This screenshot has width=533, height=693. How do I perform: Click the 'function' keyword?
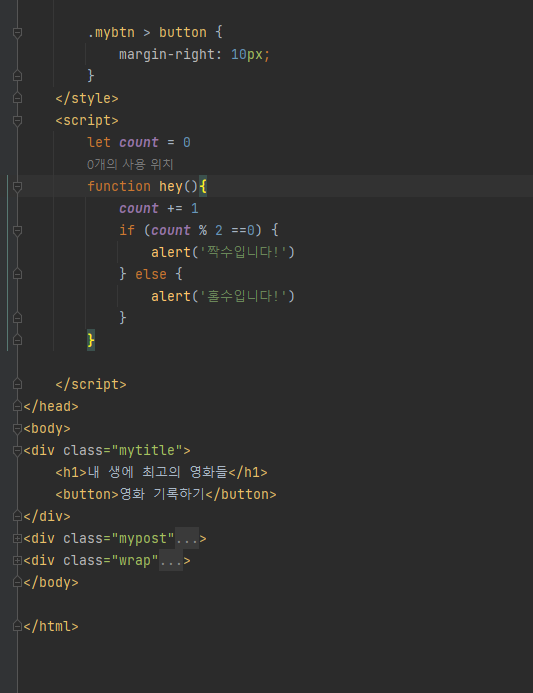[x=119, y=187]
